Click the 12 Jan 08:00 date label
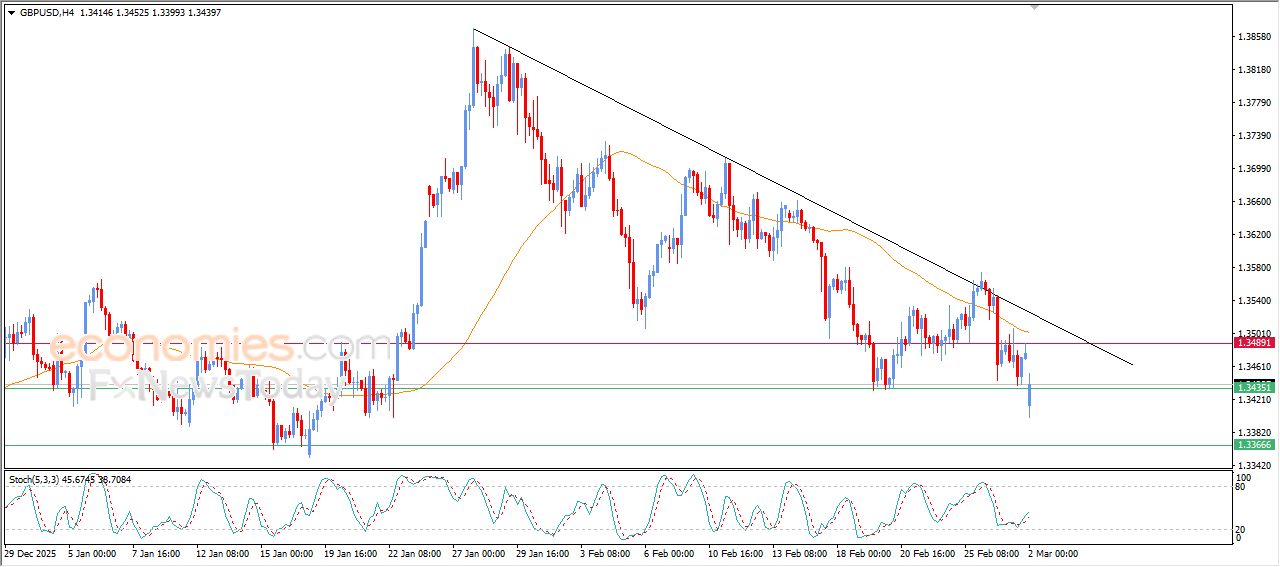The height and width of the screenshot is (567, 1280). tap(221, 553)
